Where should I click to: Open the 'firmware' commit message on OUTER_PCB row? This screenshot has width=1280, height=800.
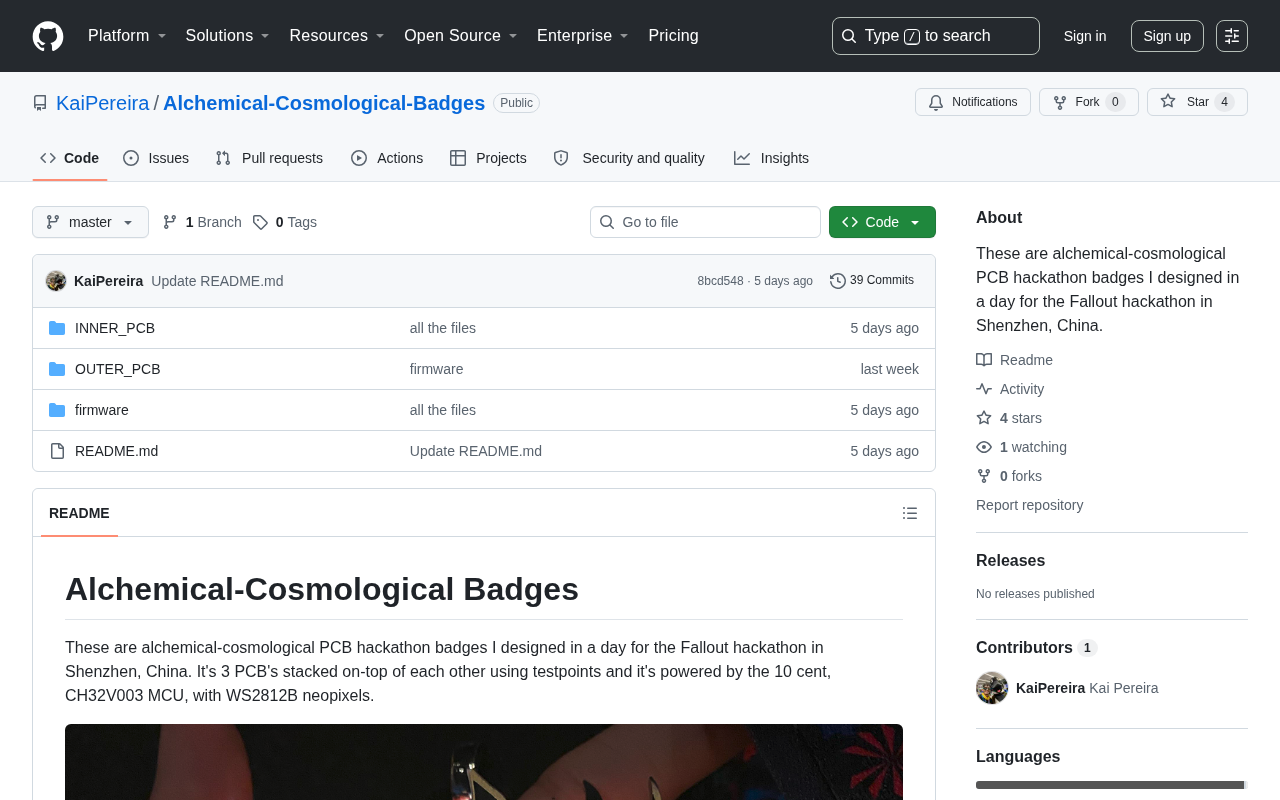[x=437, y=369]
